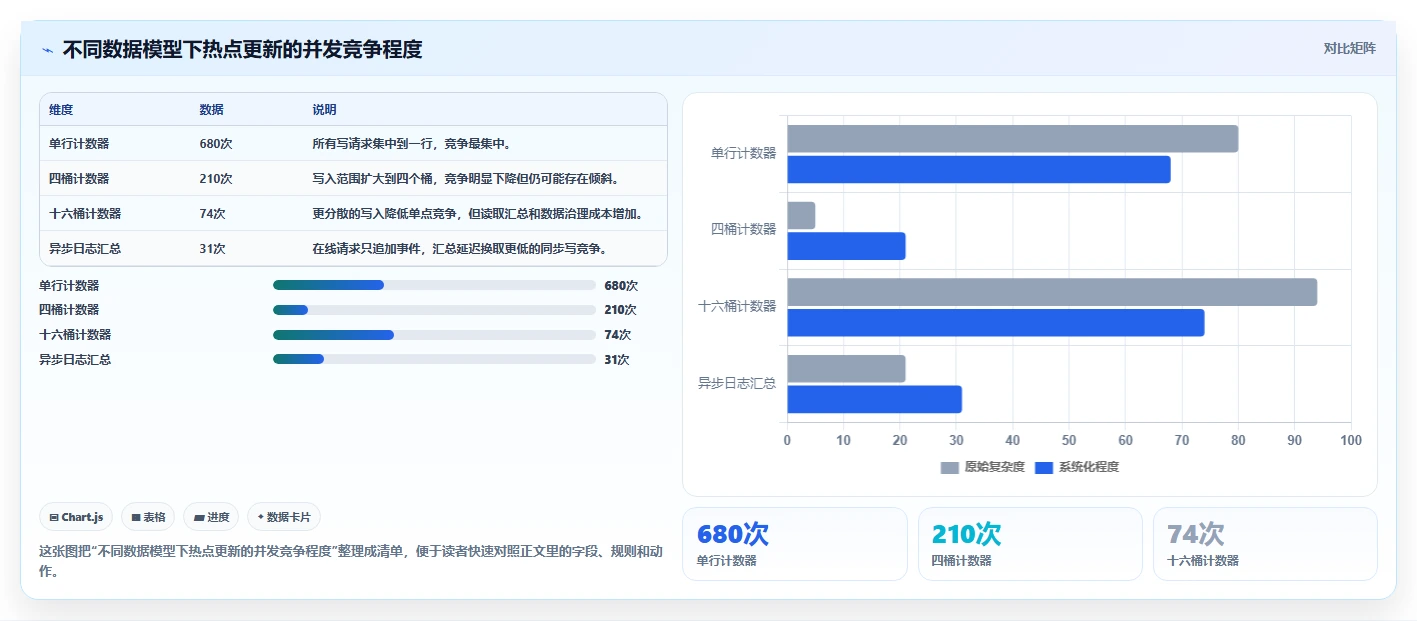Image resolution: width=1417 pixels, height=621 pixels.
Task: Click the 数据 table column header
Action: (x=212, y=110)
